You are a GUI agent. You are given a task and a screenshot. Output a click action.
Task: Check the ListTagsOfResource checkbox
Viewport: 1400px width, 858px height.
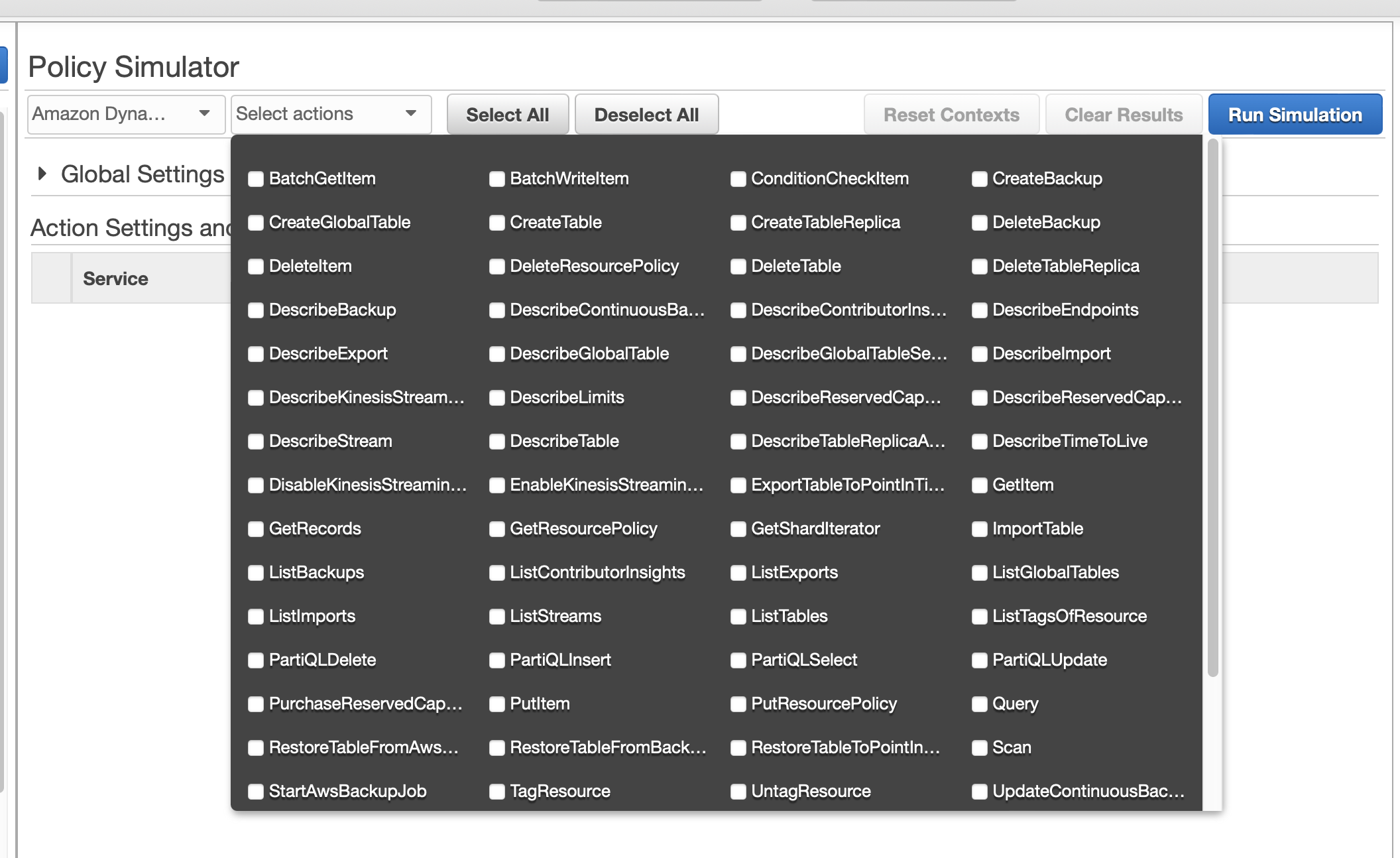[x=980, y=617]
